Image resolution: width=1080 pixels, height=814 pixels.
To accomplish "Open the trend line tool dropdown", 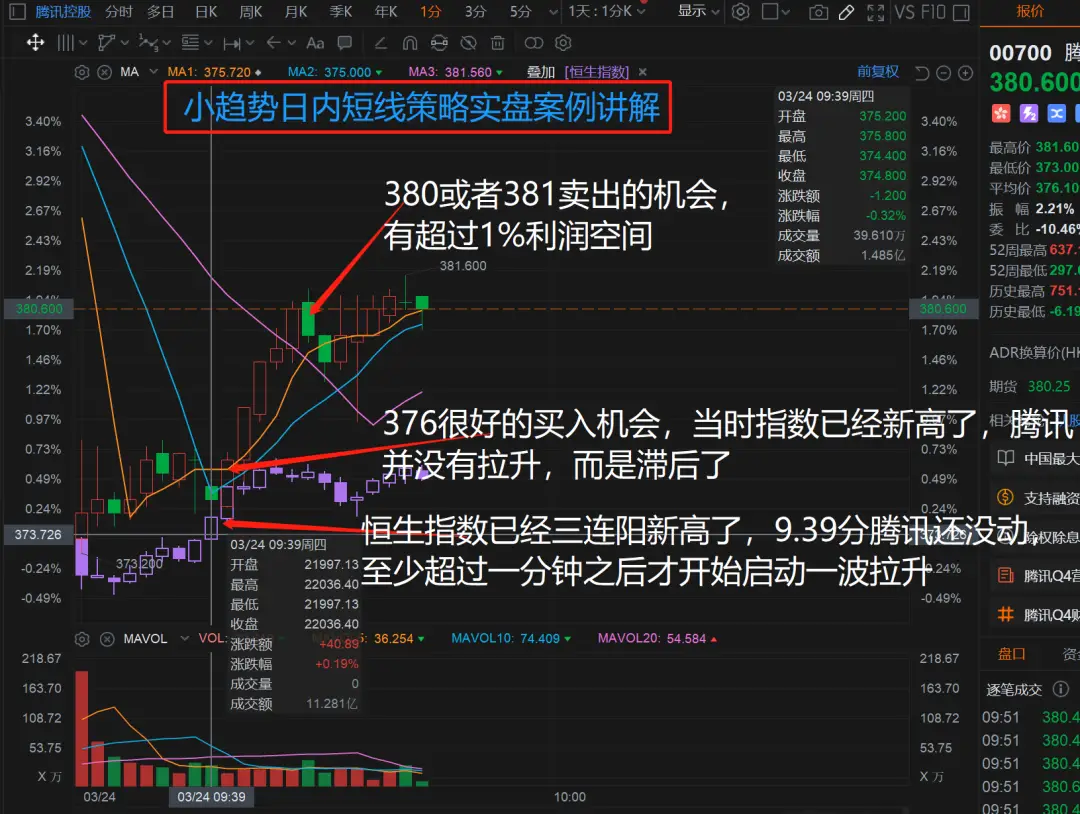I will pyautogui.click(x=113, y=43).
